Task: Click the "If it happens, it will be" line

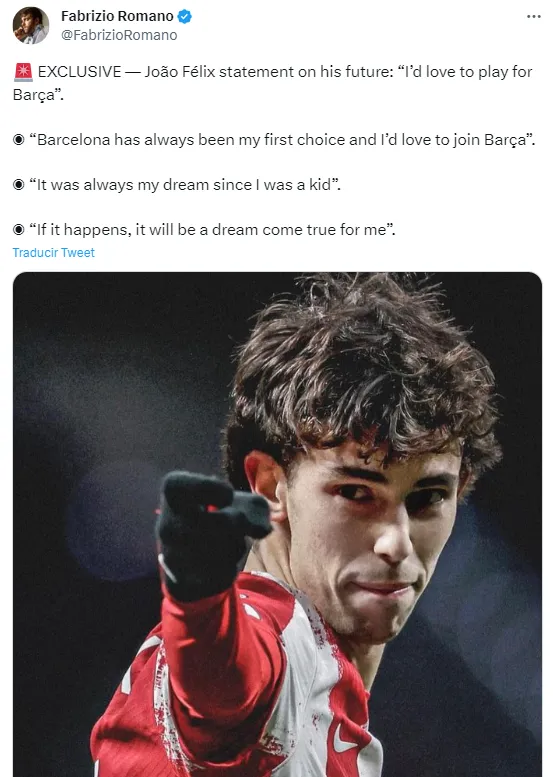Action: [212, 230]
